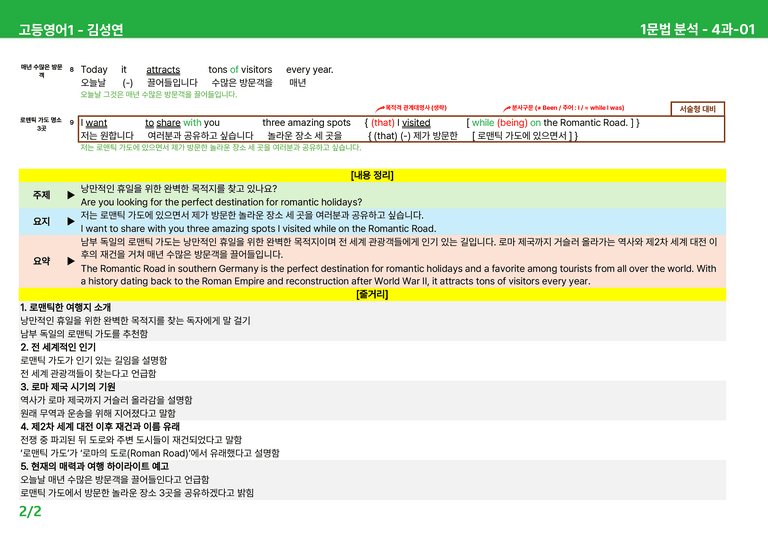This screenshot has height=543, width=768.
Task: Click the red annotation 분사구문 (≠ Been / 주어 : I / = while I was)
Action: click(568, 108)
